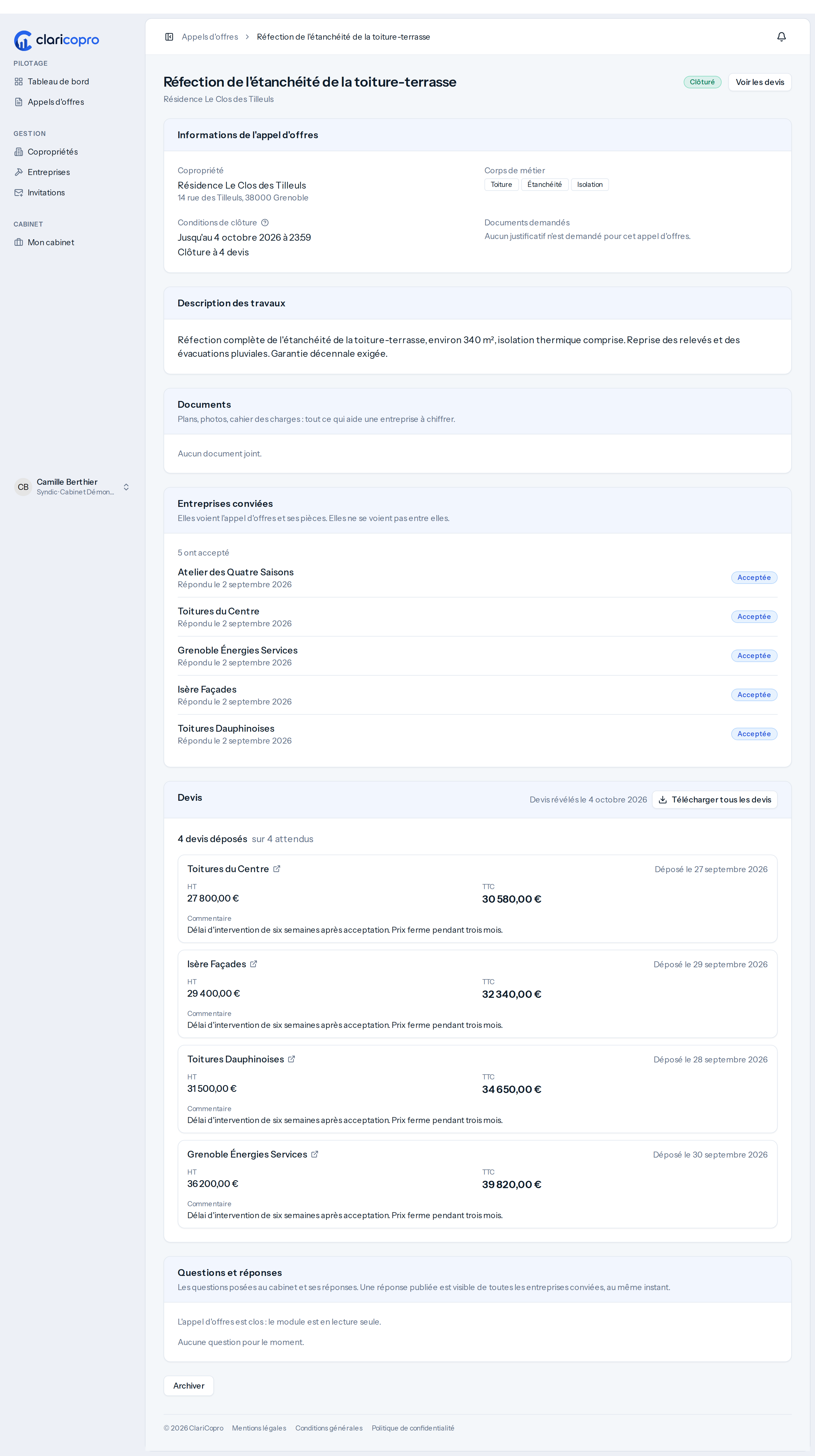This screenshot has width=815, height=1456.
Task: Click the Isolation trade tag
Action: click(590, 184)
